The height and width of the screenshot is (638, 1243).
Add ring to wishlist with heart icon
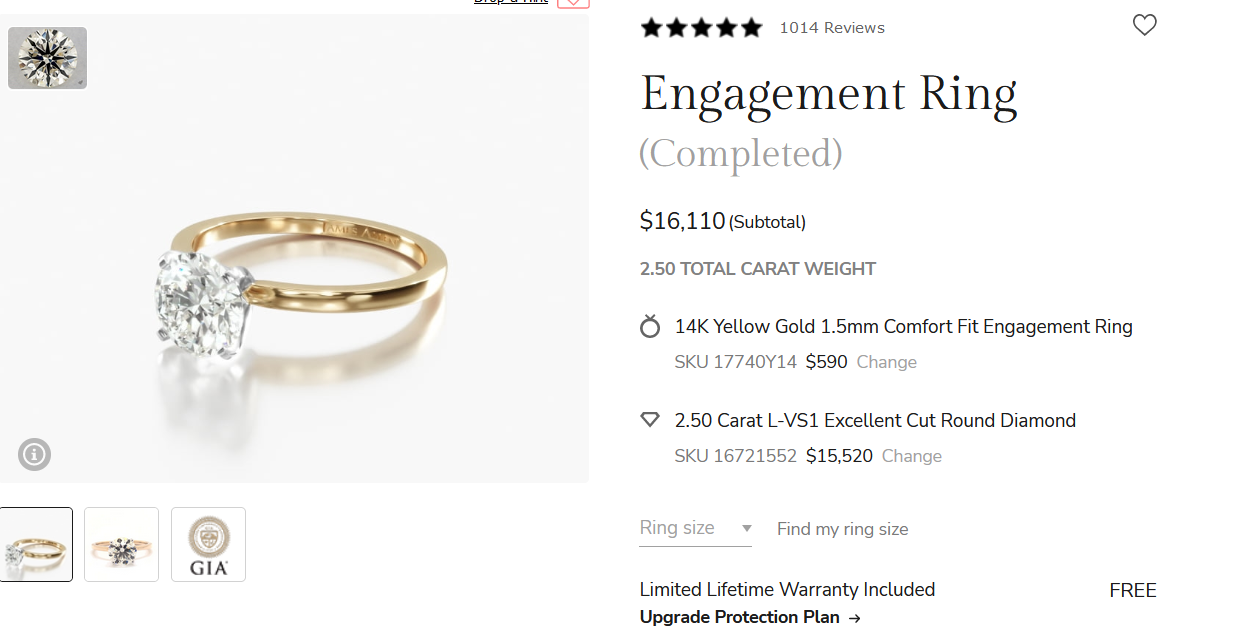pyautogui.click(x=1144, y=26)
